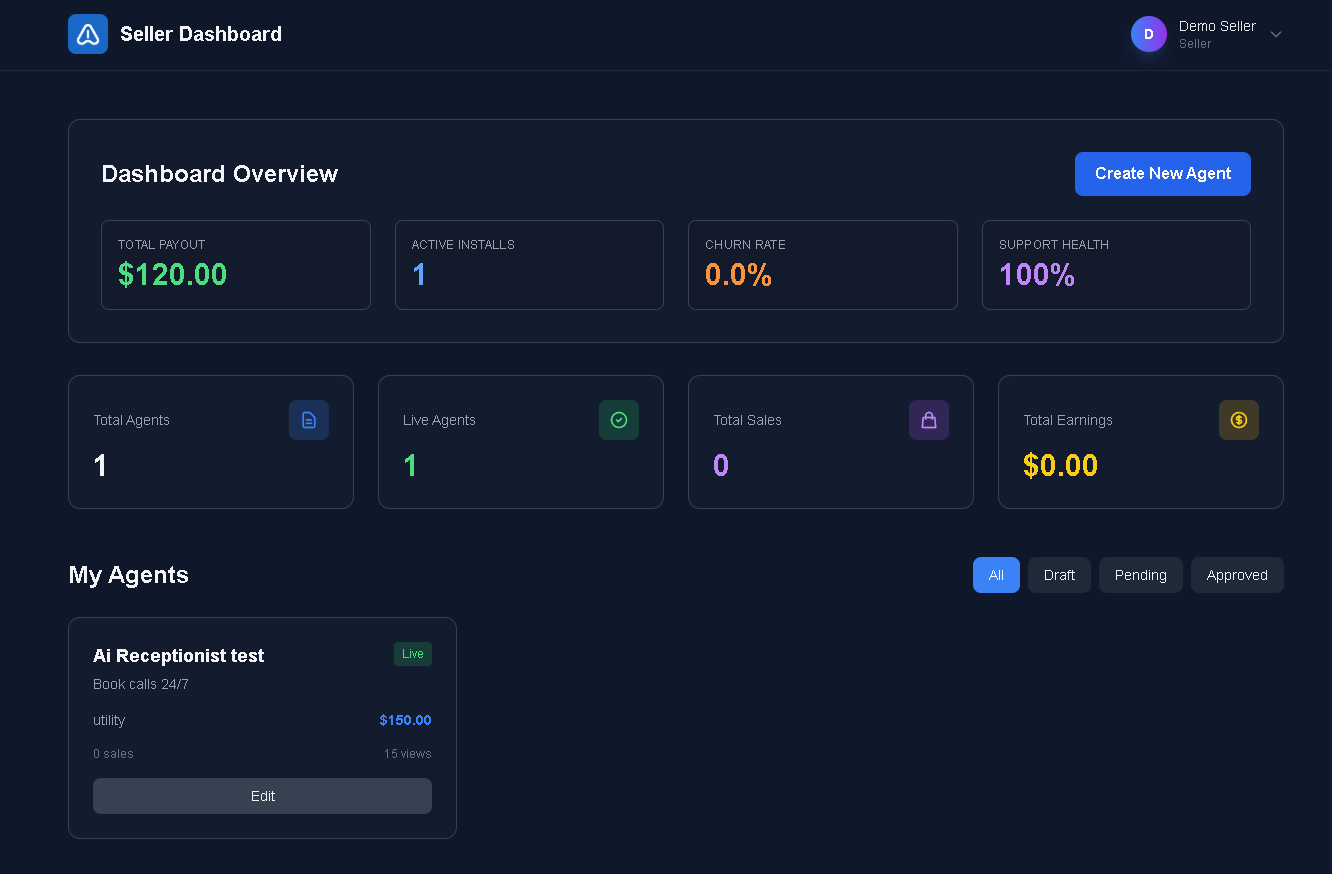Viewport: 1332px width, 874px height.
Task: Edit the Ai Receptionist test agent
Action: click(x=262, y=796)
